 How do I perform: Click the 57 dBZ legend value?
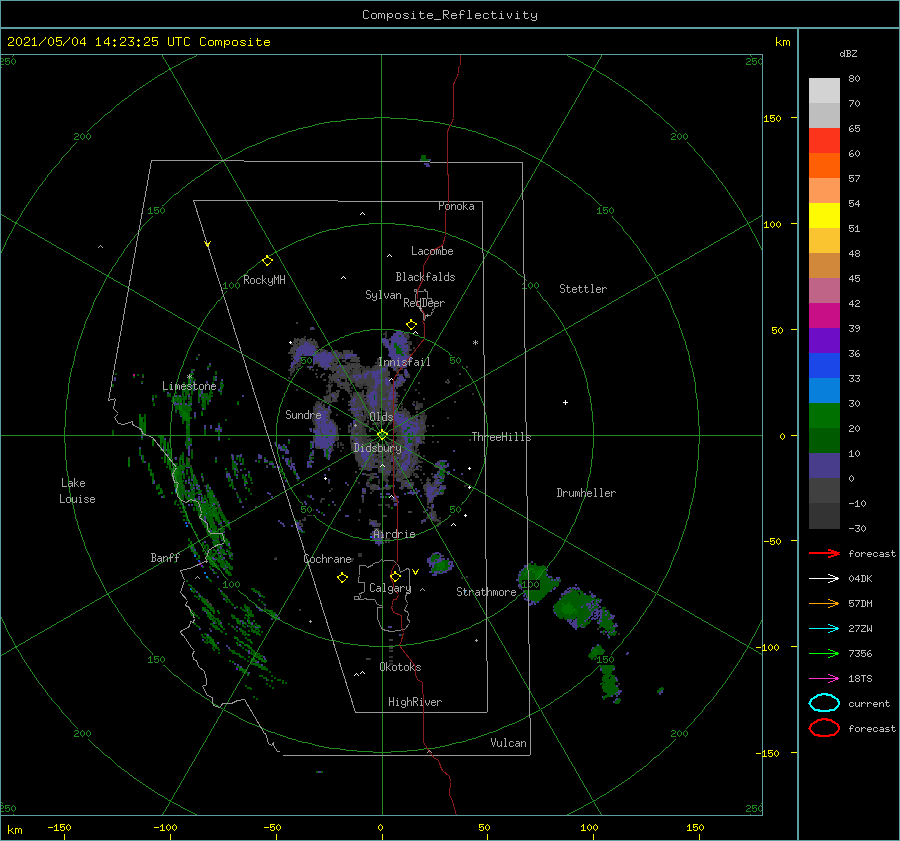pos(854,179)
